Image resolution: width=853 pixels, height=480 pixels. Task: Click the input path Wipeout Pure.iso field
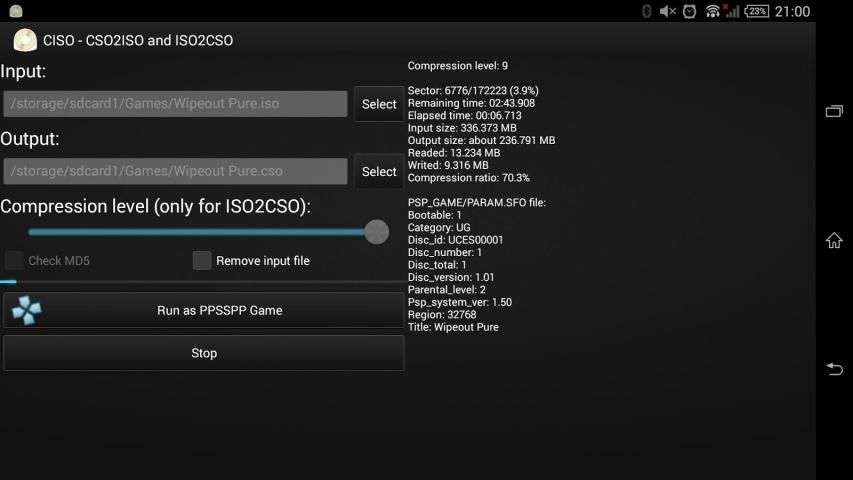tap(175, 103)
